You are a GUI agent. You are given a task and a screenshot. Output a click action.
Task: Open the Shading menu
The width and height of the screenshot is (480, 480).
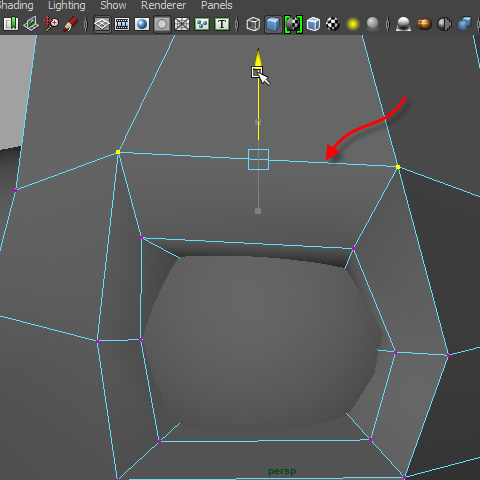coord(16,5)
